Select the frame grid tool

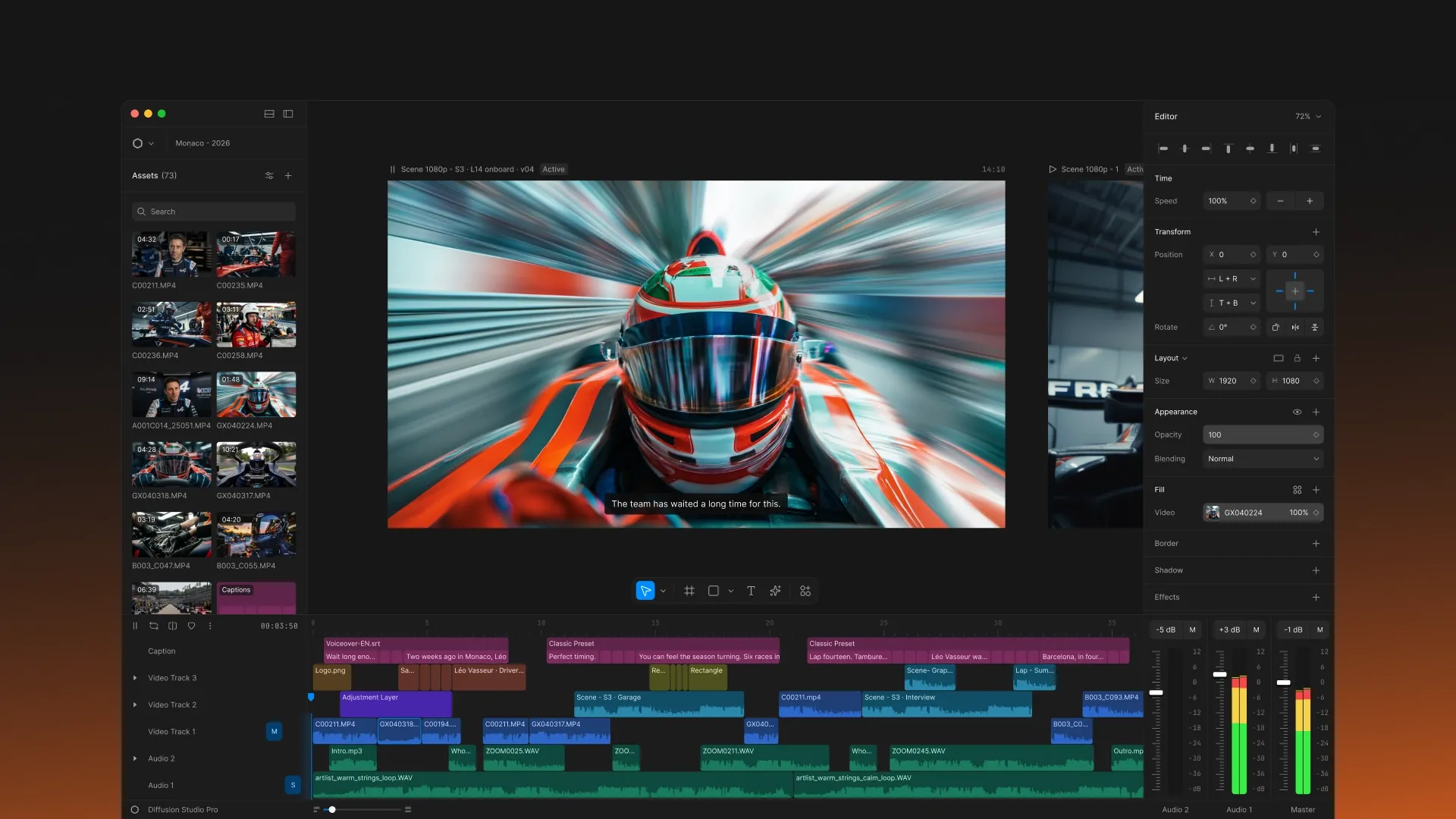689,591
